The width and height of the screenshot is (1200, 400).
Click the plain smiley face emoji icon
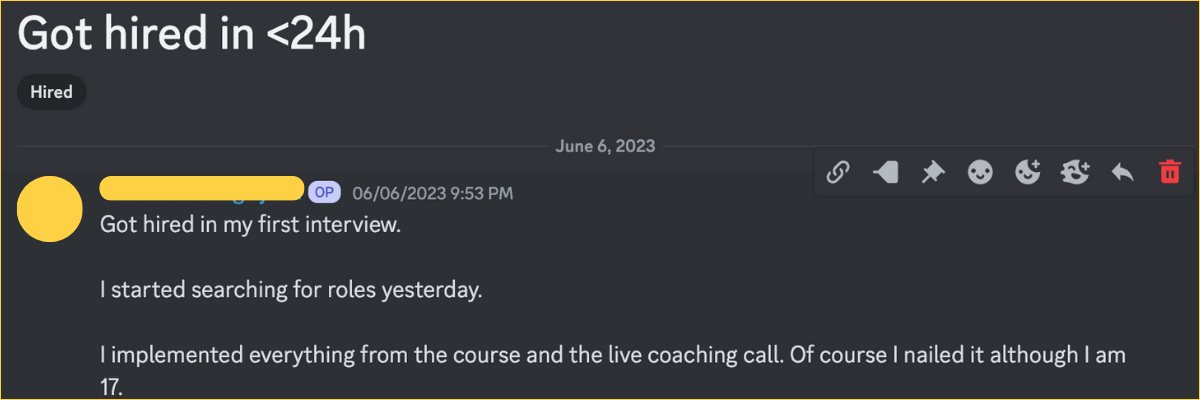pyautogui.click(x=980, y=173)
